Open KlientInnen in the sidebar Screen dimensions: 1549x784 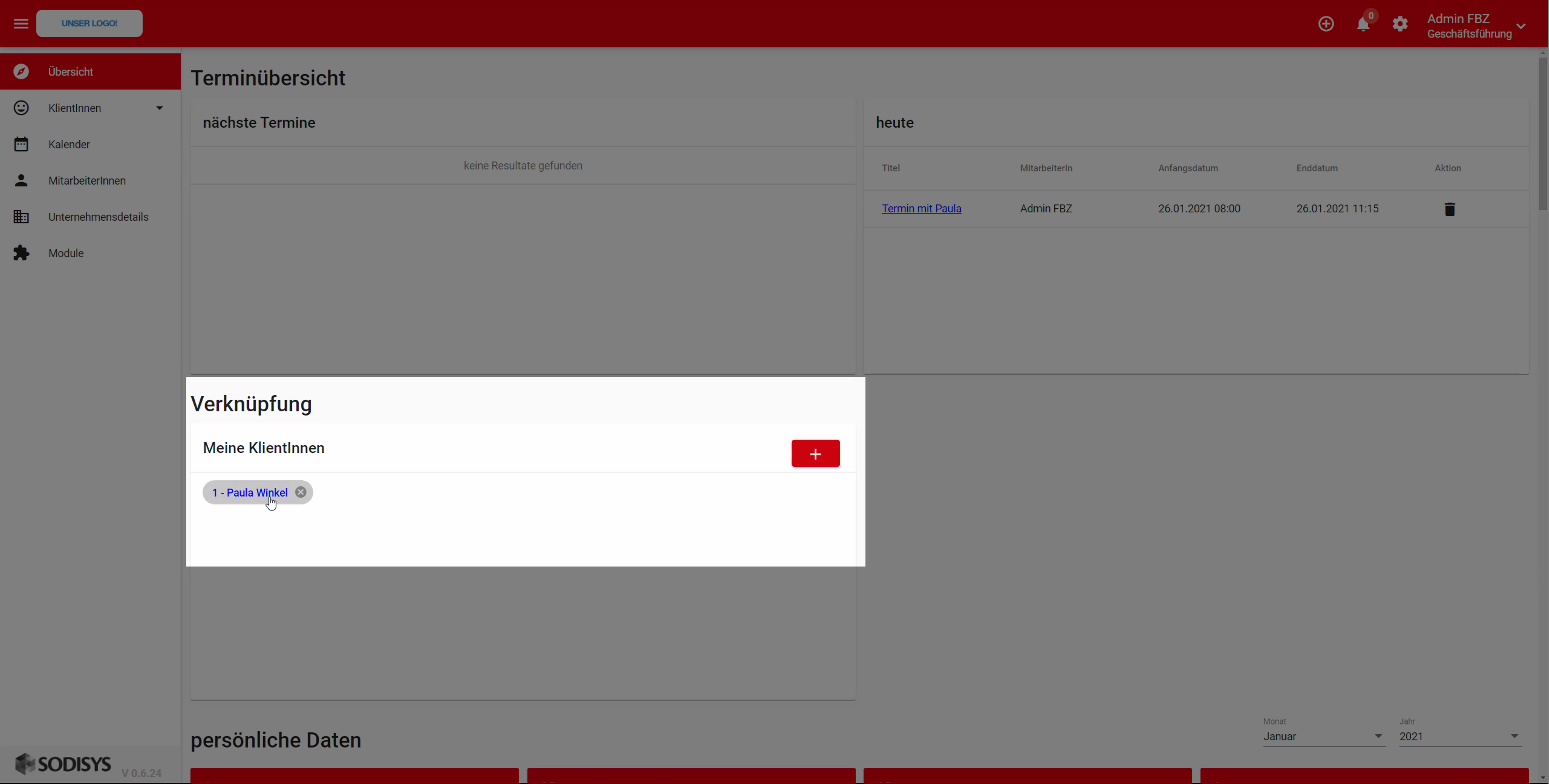pyautogui.click(x=90, y=108)
